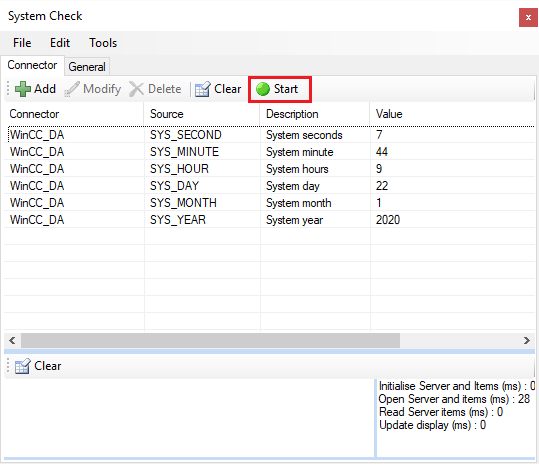Close the System Check window
Viewport: 539px width, 465px height.
pyautogui.click(x=528, y=18)
